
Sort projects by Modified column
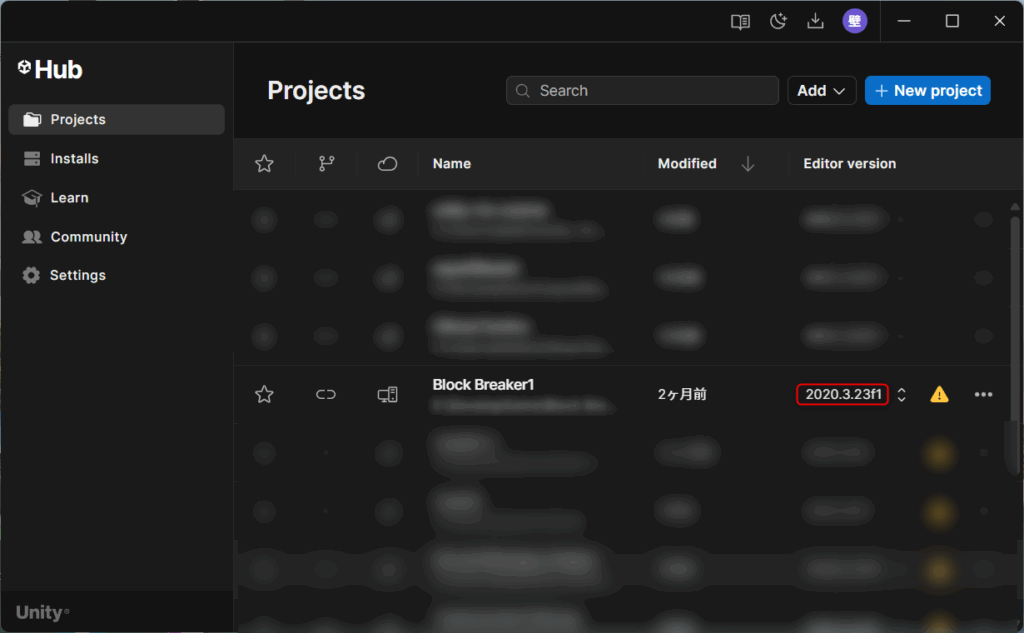(687, 163)
